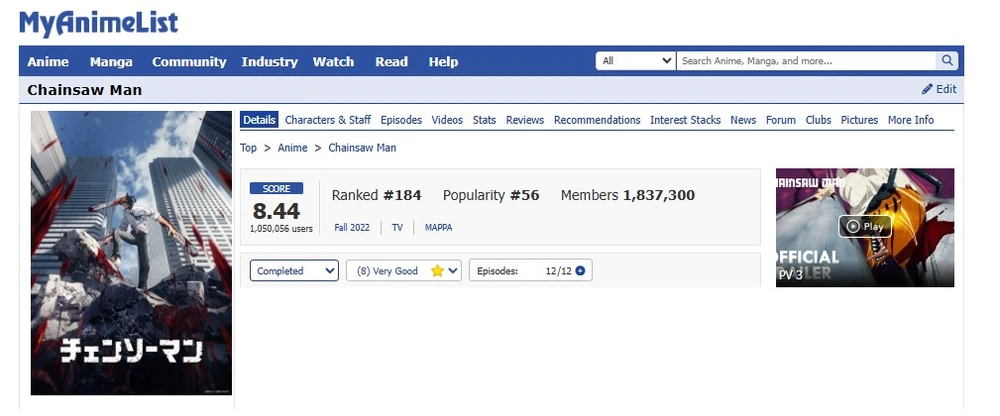The image size is (1000, 416).
Task: Click the Fall 2022 season link
Action: pyautogui.click(x=352, y=228)
